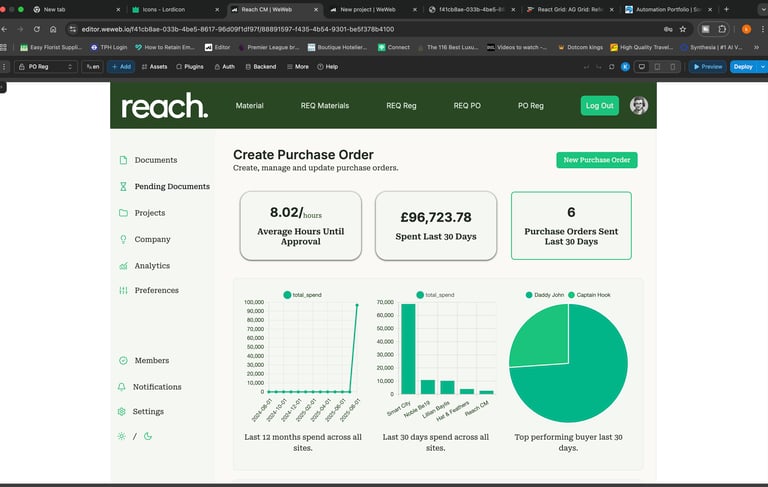Open the Documents sidebar item
The image size is (768, 487).
pos(148,160)
